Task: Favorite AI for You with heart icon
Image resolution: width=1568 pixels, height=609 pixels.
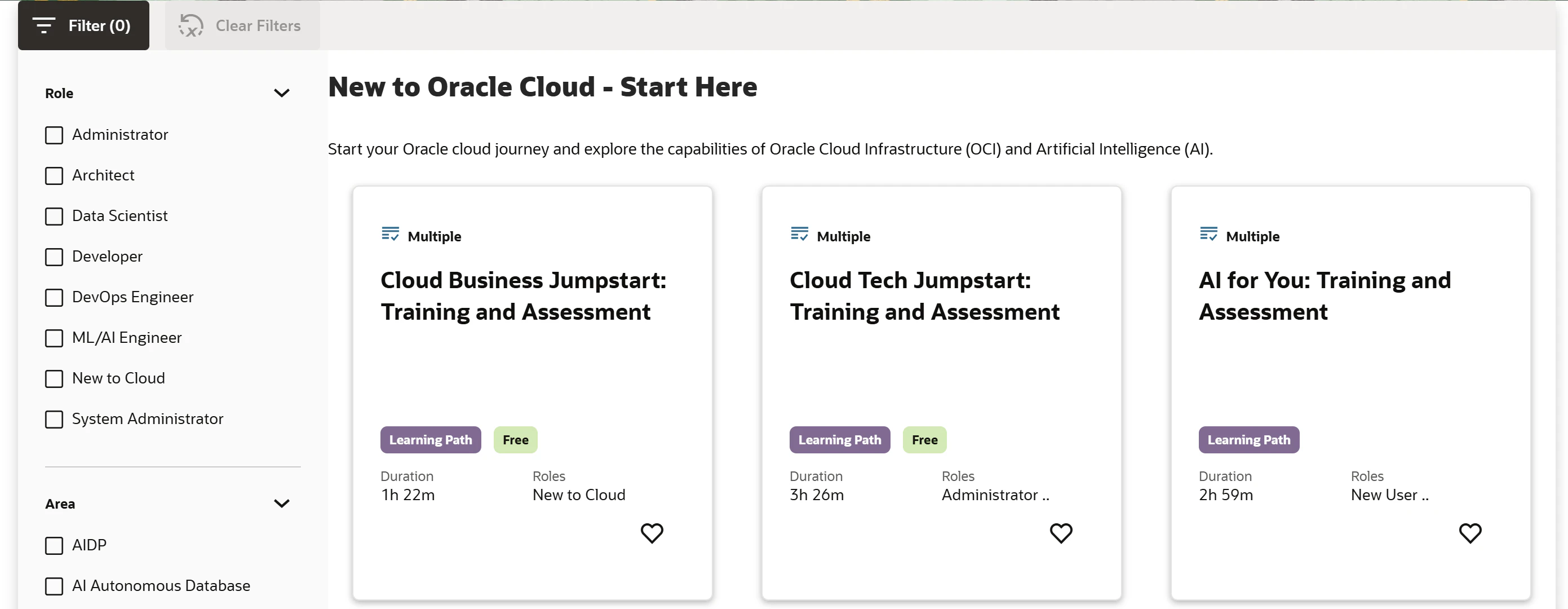Action: (x=1470, y=533)
